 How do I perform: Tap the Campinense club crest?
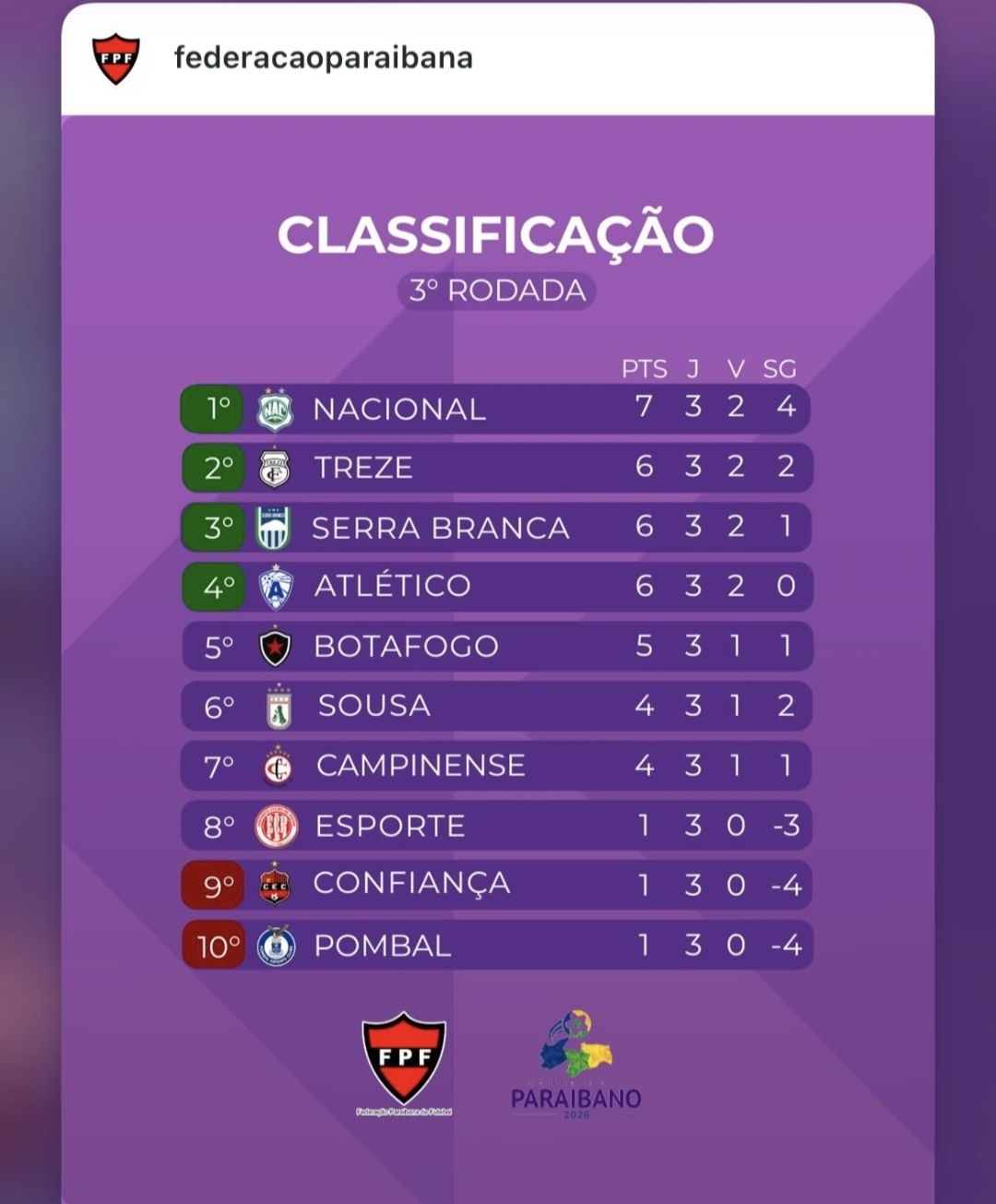pos(278,767)
